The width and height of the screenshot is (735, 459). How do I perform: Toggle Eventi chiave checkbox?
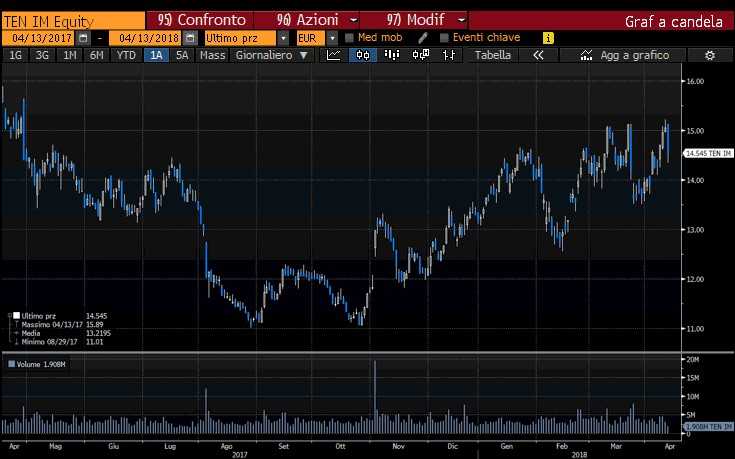pos(444,38)
